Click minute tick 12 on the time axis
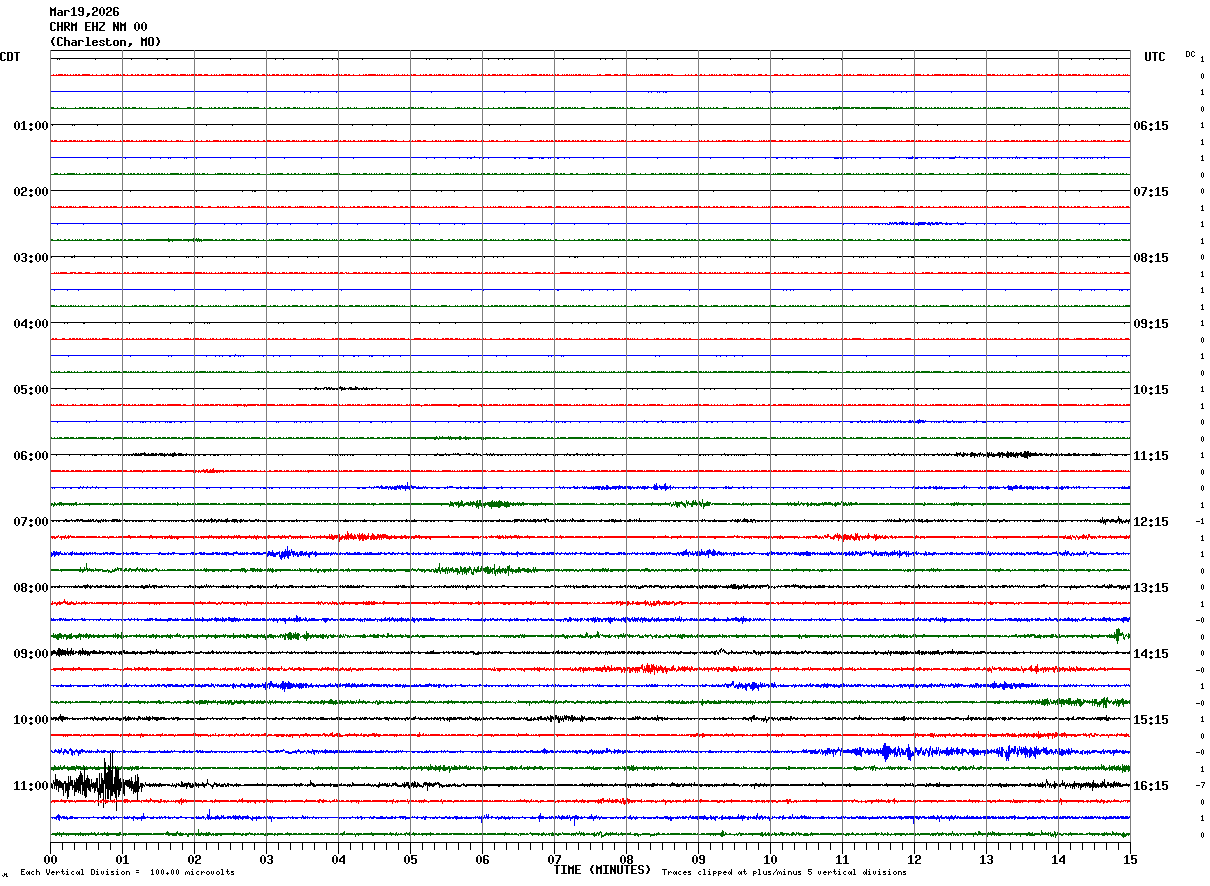This screenshot has width=1210, height=886. pyautogui.click(x=914, y=859)
